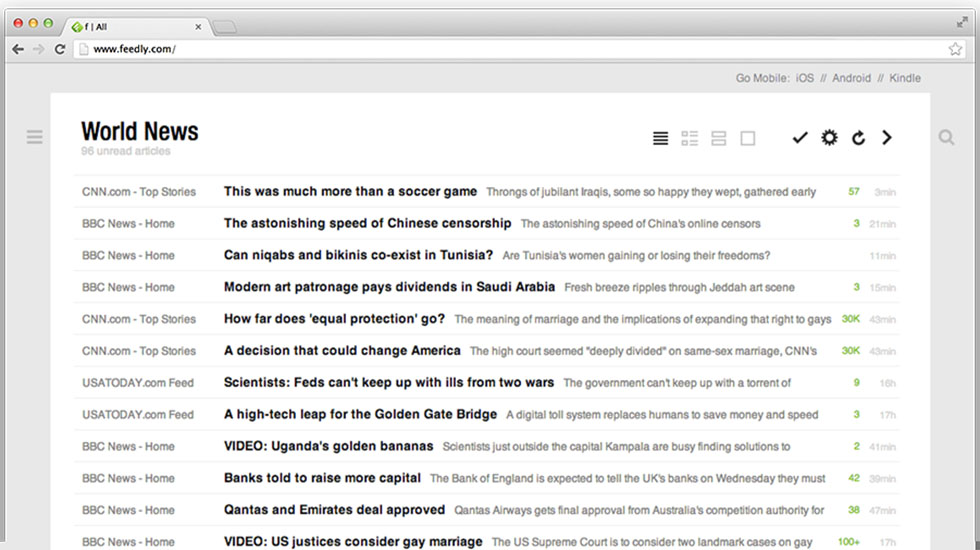Open the iOS mobile link
The width and height of the screenshot is (980, 550).
click(x=805, y=78)
